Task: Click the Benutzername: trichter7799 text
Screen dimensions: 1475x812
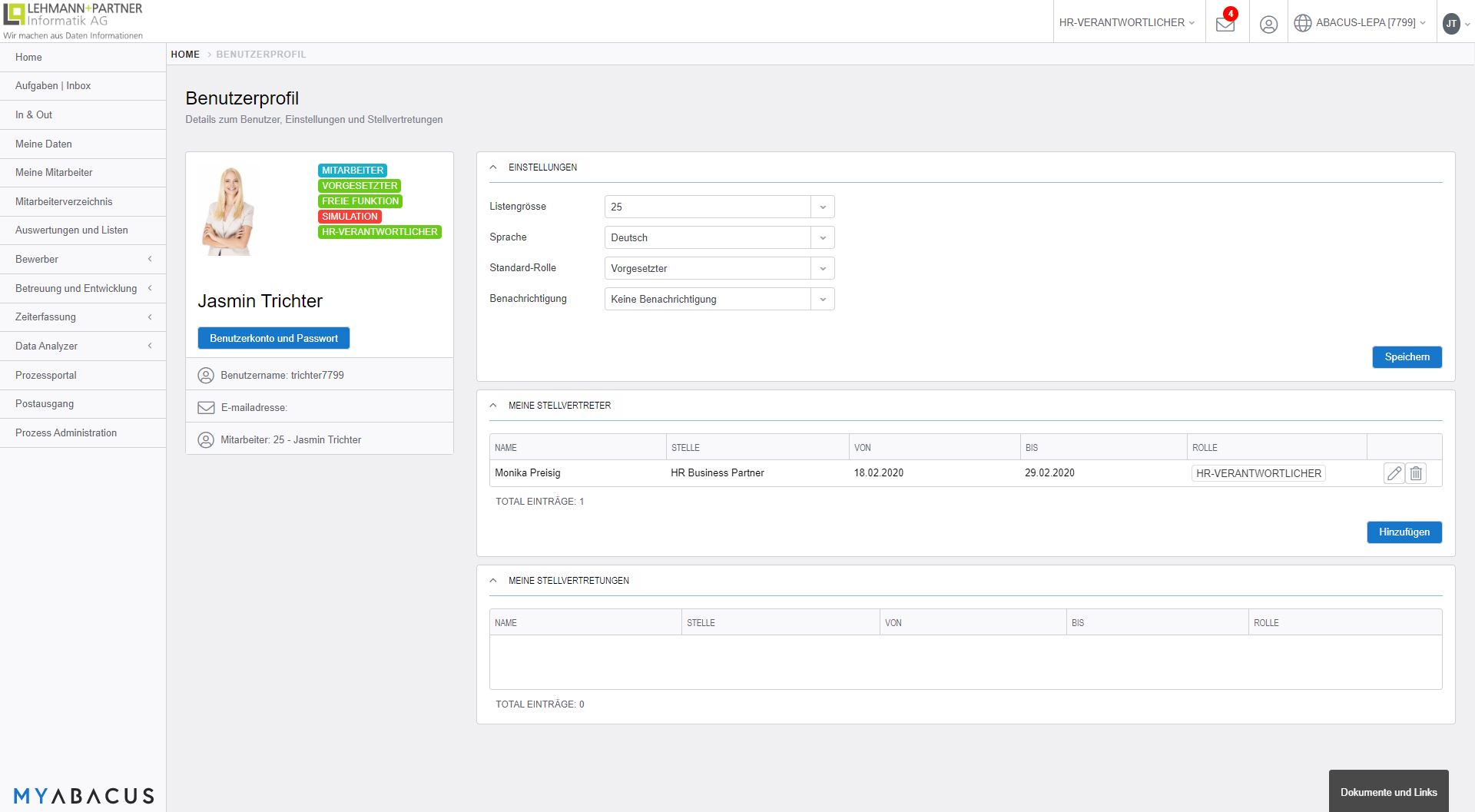Action: 282,376
